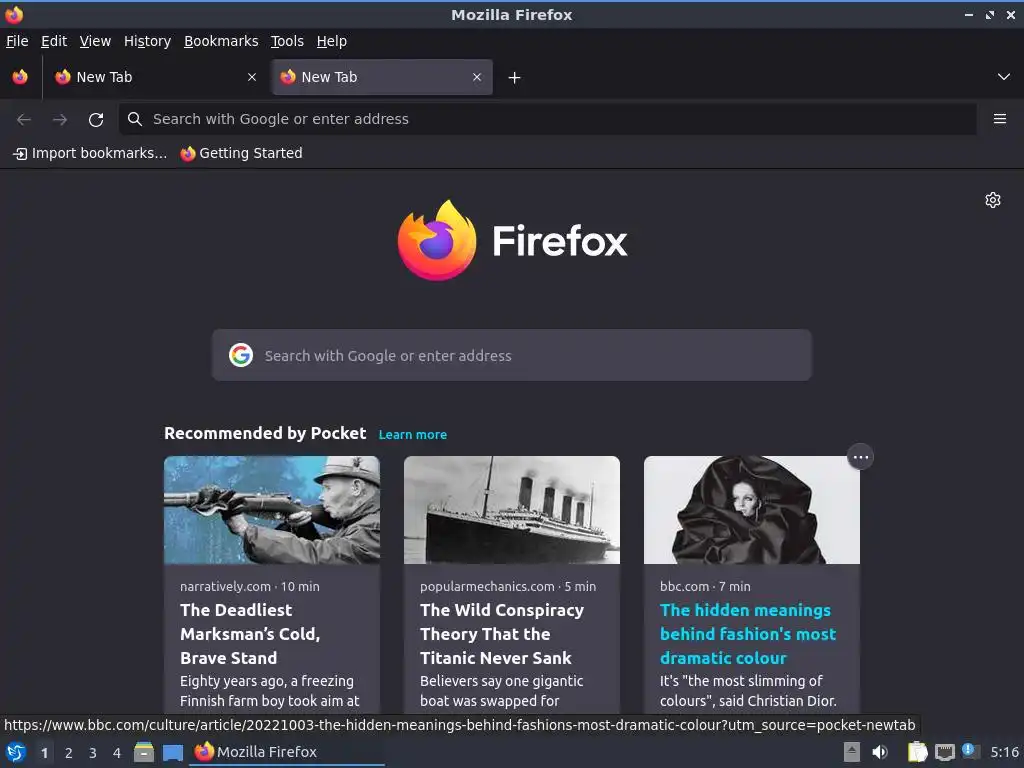Open the network tray icon
This screenshot has height=768, width=1024.
pos(944,753)
